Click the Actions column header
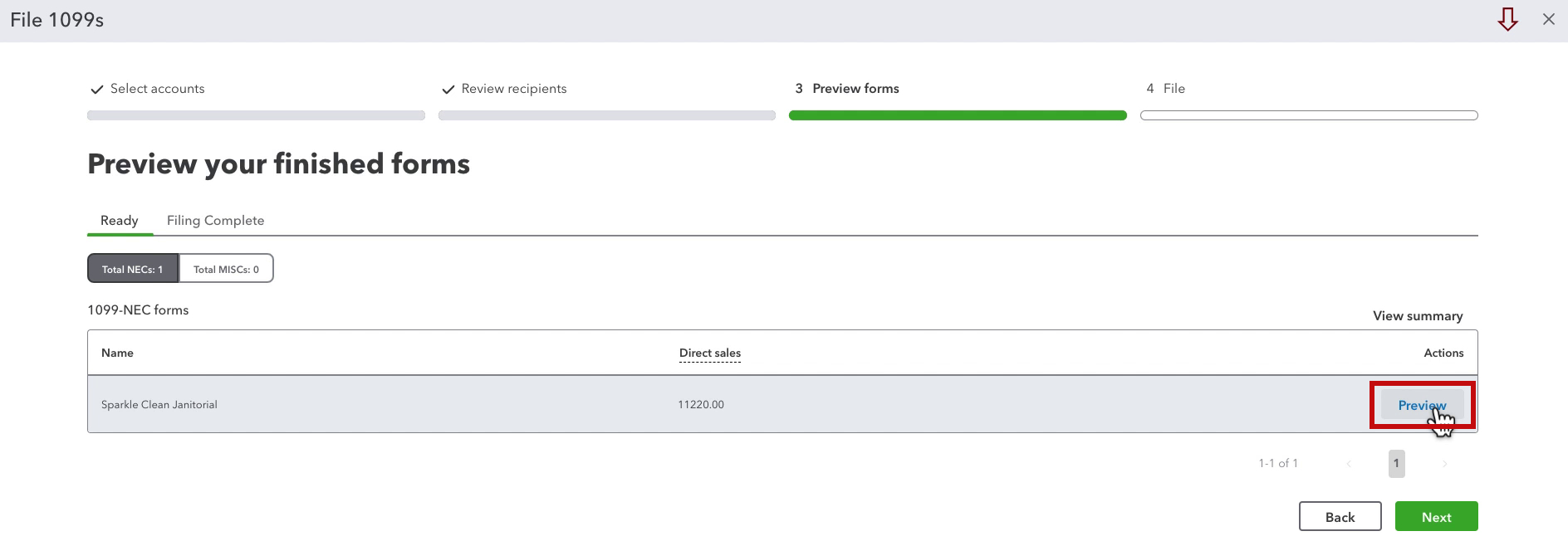This screenshot has width=1568, height=541. [x=1443, y=353]
